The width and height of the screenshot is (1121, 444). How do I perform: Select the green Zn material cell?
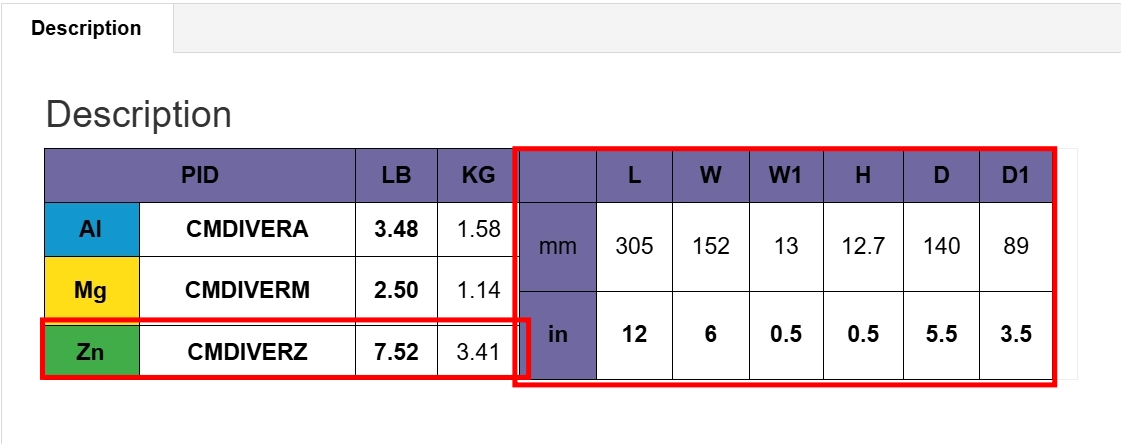tap(91, 351)
